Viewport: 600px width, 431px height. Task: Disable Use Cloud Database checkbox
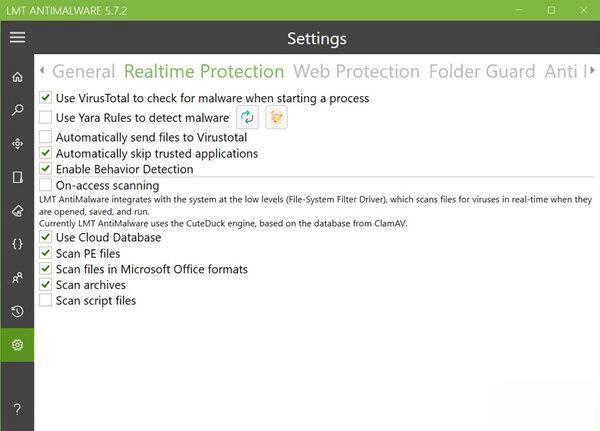click(46, 237)
